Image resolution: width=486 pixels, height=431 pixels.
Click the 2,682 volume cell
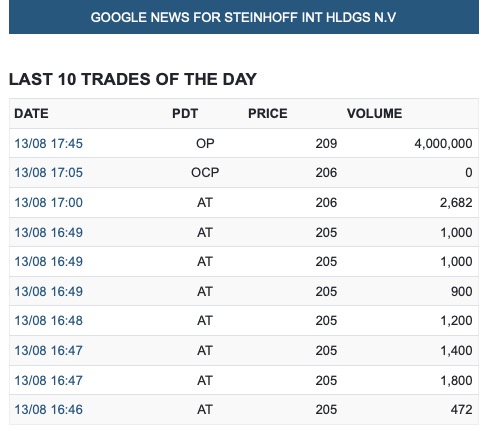coord(456,203)
